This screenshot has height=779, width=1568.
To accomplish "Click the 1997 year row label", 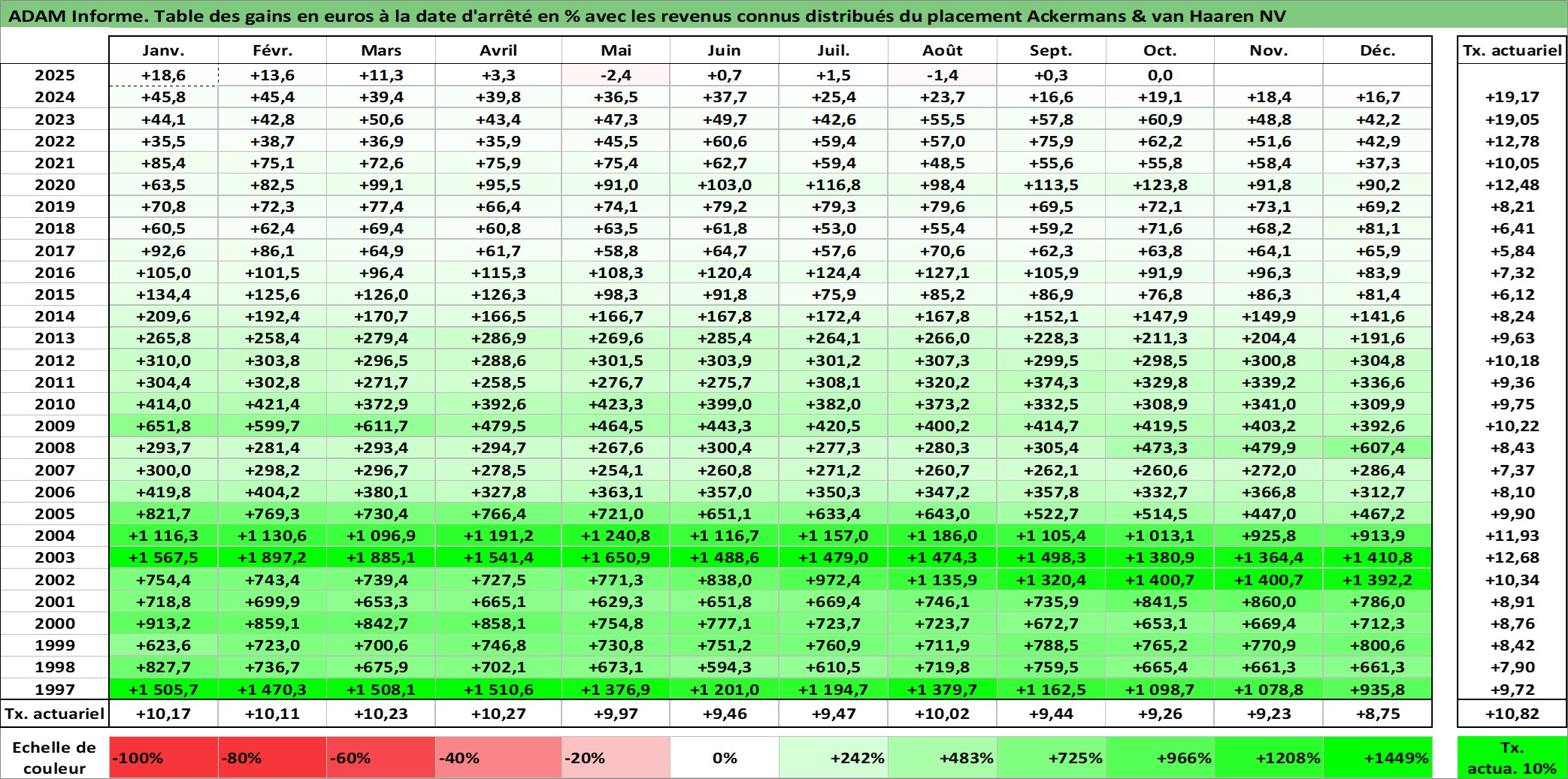I will [55, 690].
